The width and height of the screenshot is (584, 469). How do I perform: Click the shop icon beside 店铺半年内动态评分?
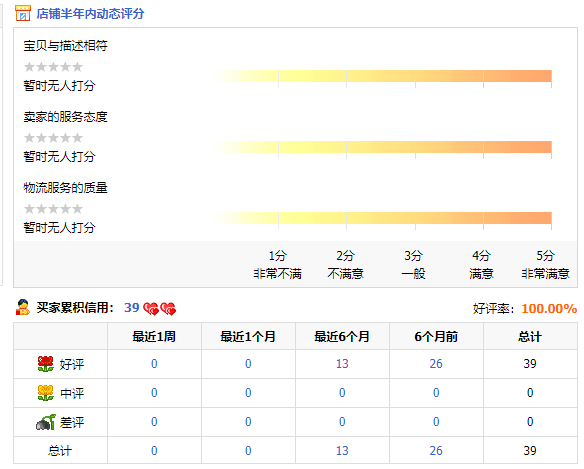(x=22, y=13)
